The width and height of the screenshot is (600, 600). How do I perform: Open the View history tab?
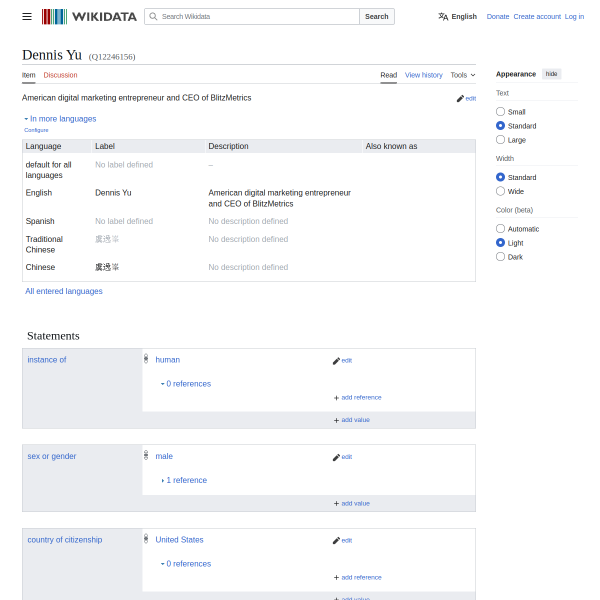pyautogui.click(x=424, y=75)
